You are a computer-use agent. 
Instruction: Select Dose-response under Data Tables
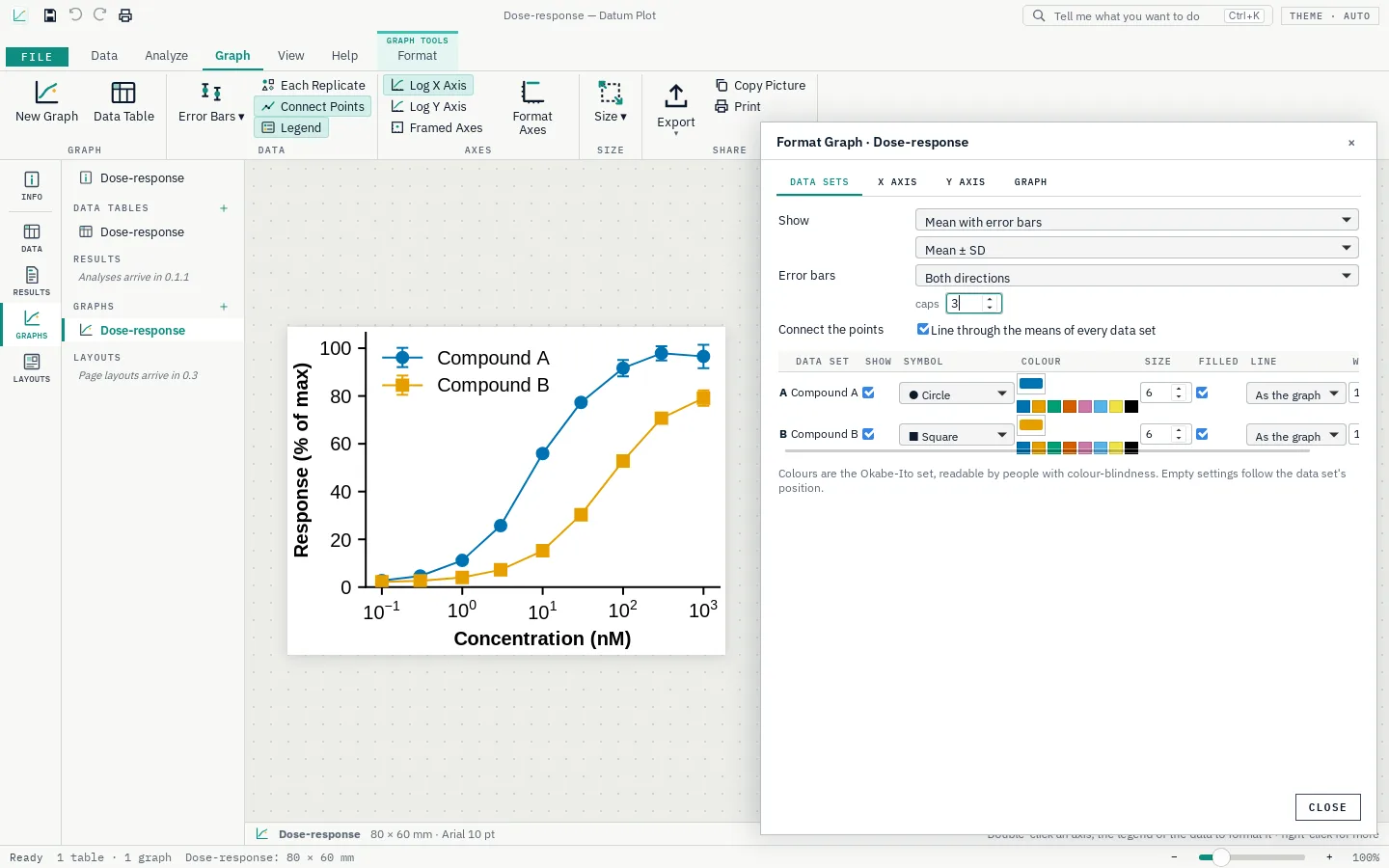pyautogui.click(x=142, y=232)
